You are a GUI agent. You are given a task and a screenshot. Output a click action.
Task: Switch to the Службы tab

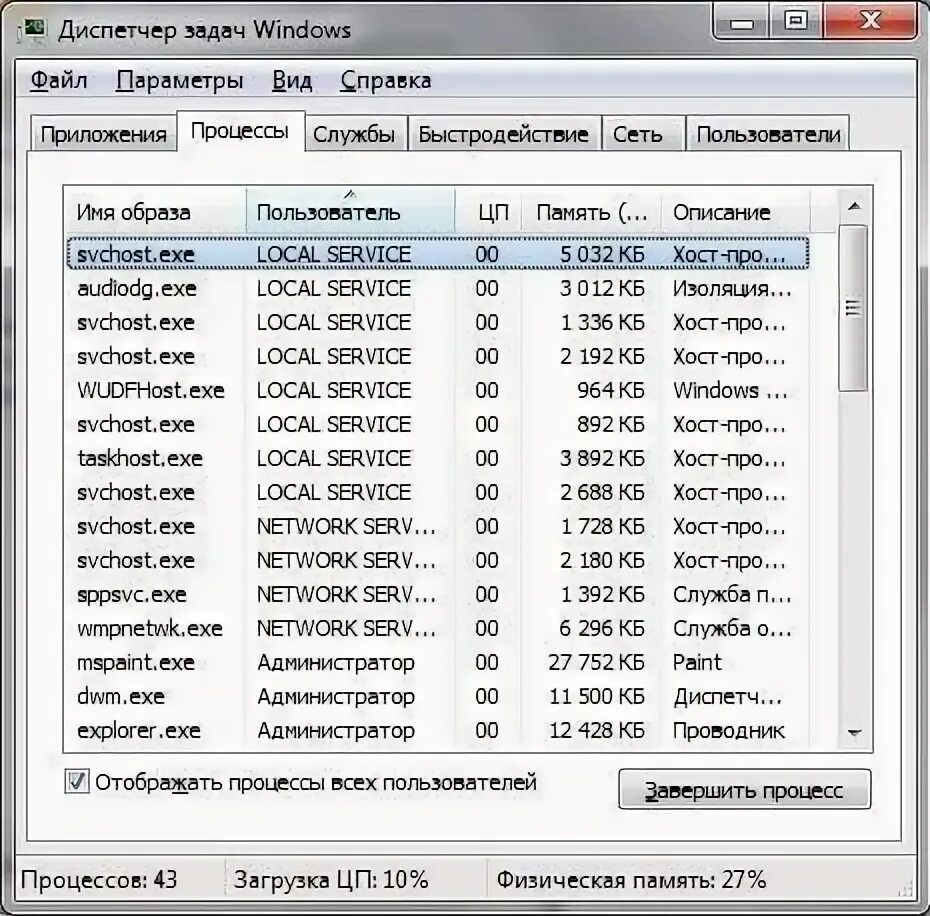coord(354,135)
